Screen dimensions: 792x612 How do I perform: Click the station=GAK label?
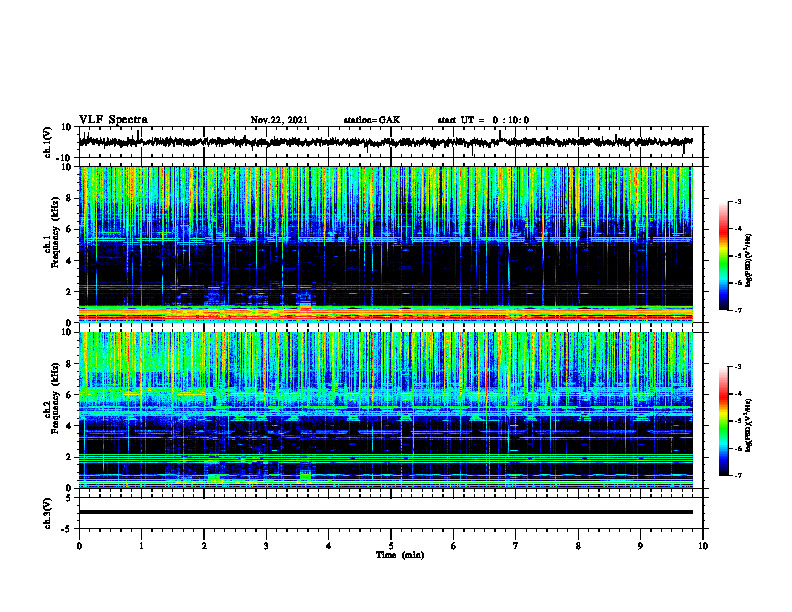tap(372, 120)
